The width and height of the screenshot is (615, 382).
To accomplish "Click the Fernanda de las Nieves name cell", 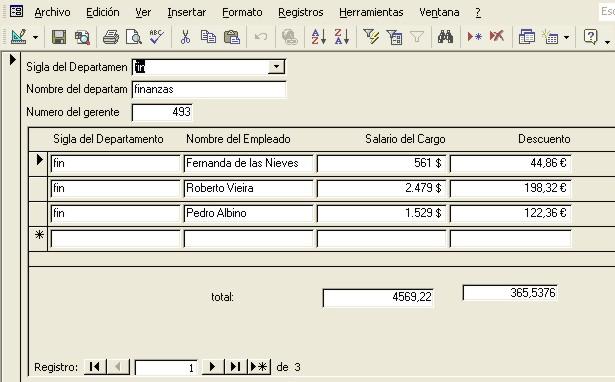I will [x=248, y=163].
